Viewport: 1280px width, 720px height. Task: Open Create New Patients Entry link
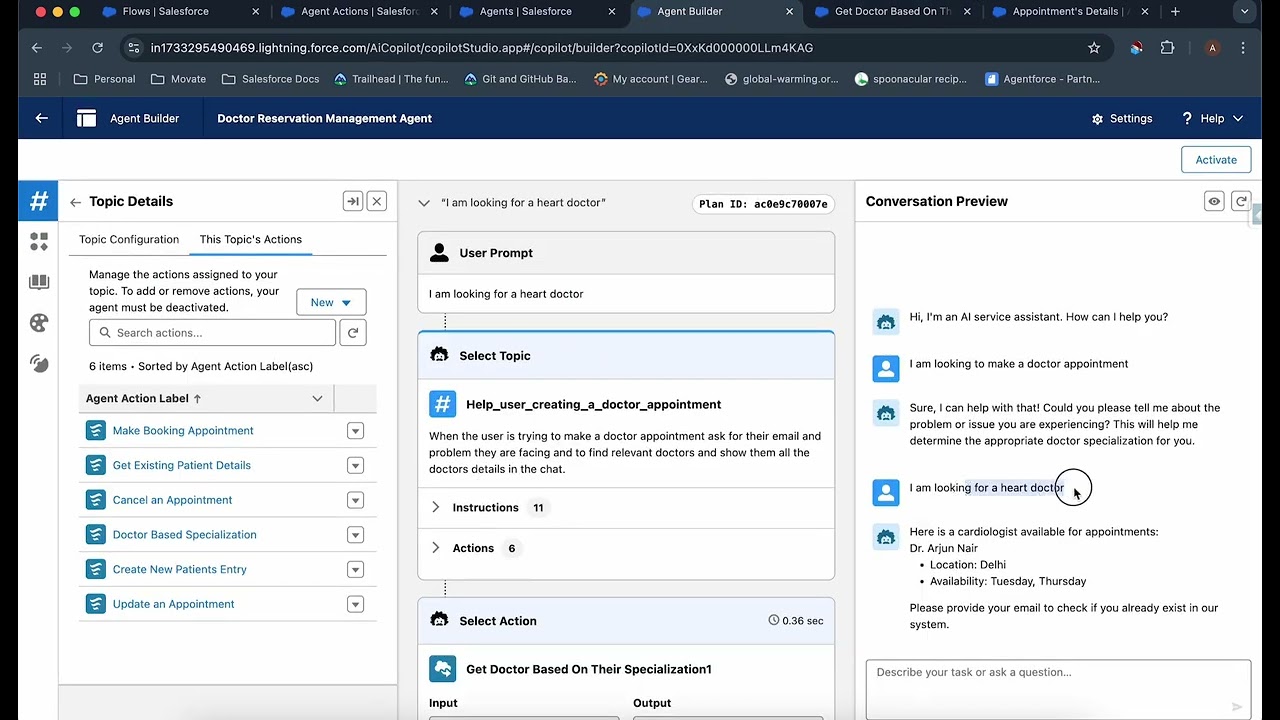180,569
